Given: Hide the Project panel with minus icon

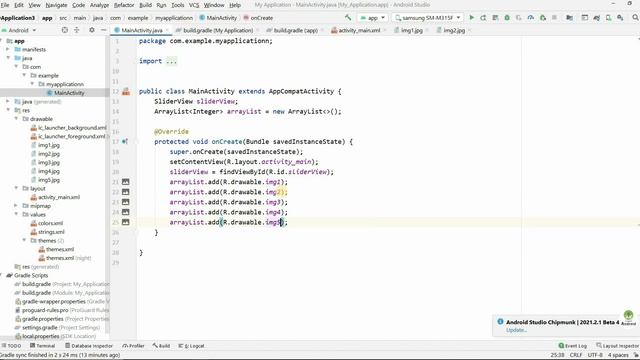Looking at the screenshot, I should (103, 30).
